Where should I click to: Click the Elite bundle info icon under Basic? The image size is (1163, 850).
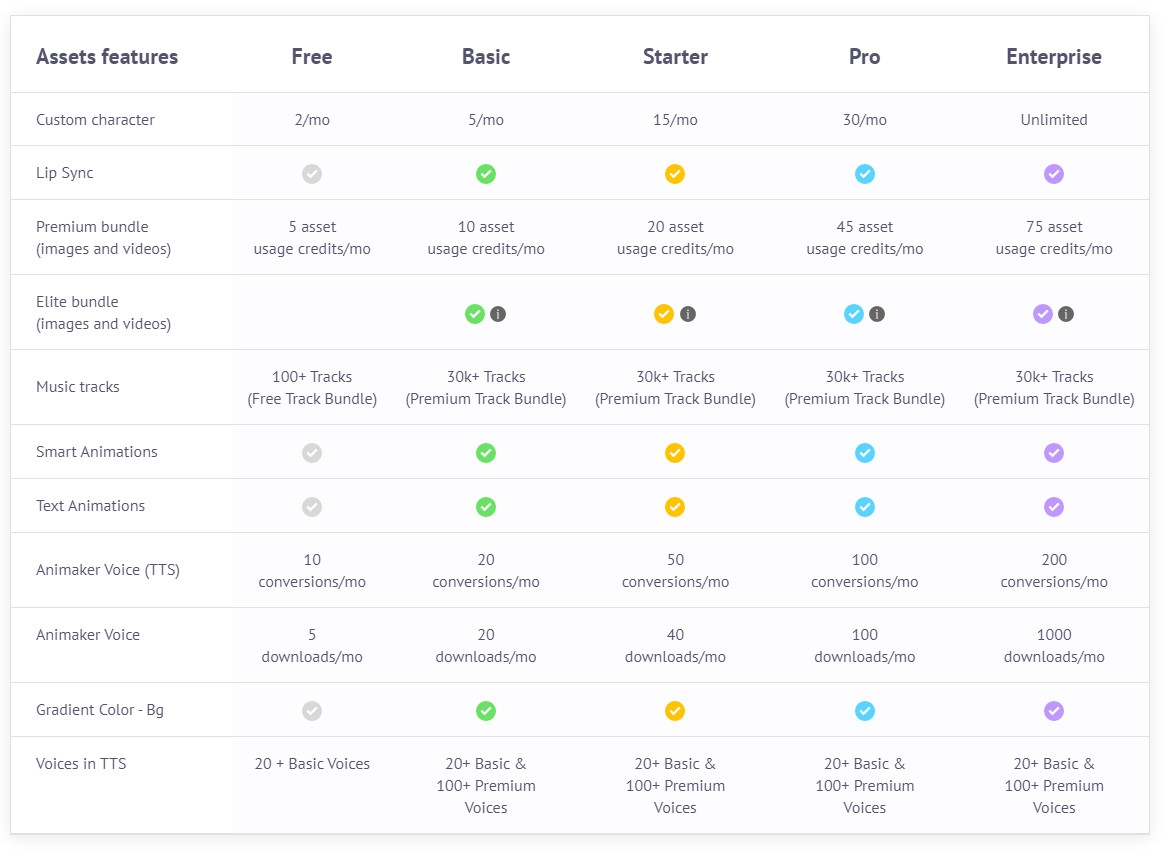point(498,314)
